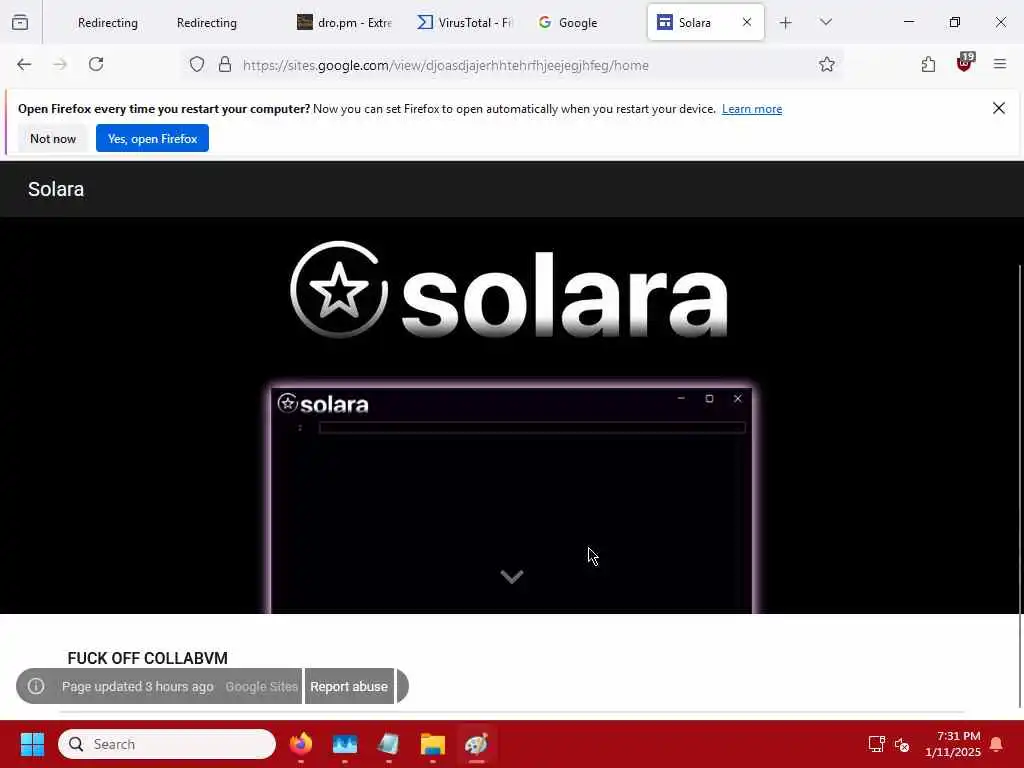Switch to first Redirecting tab

108,23
